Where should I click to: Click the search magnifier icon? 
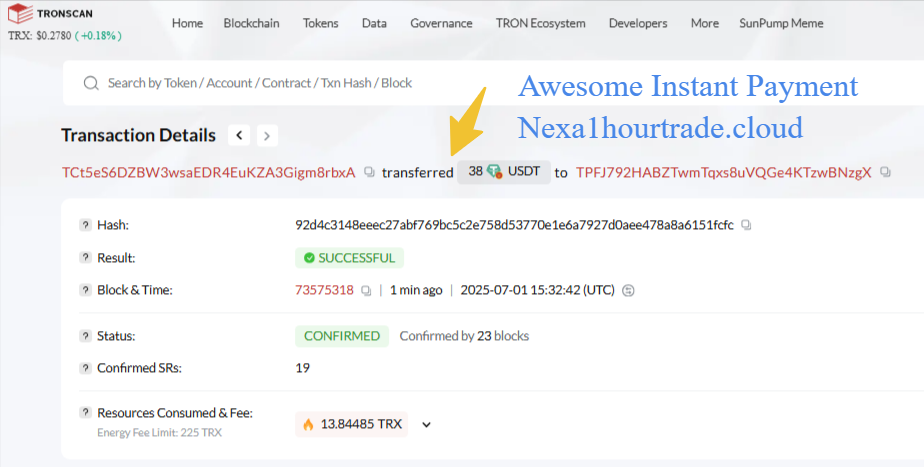tap(91, 83)
